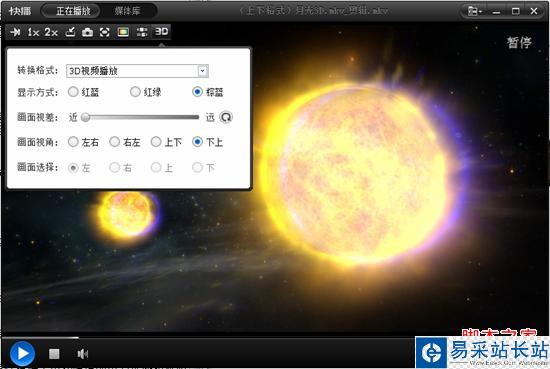Mute the volume speaker icon
The image size is (550, 369).
coord(82,354)
